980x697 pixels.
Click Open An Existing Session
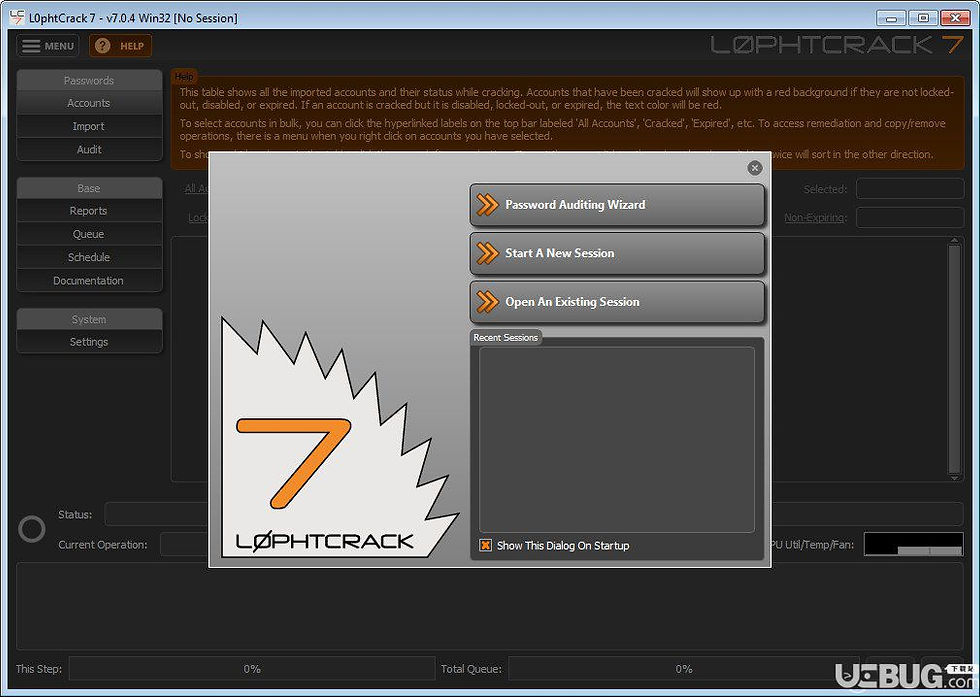click(617, 302)
